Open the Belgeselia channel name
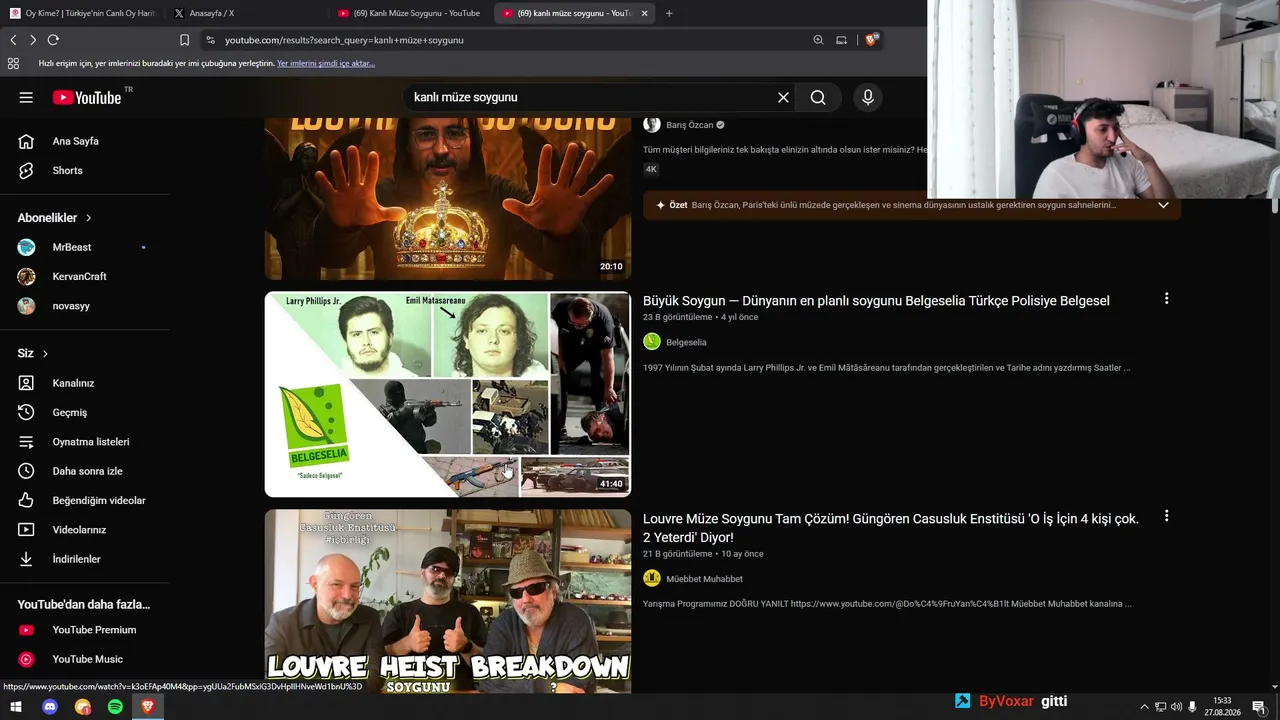The height and width of the screenshot is (720, 1280). 686,342
